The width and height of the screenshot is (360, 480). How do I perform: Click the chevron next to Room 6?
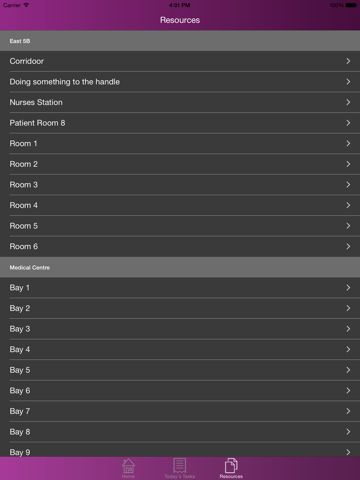[x=348, y=246]
